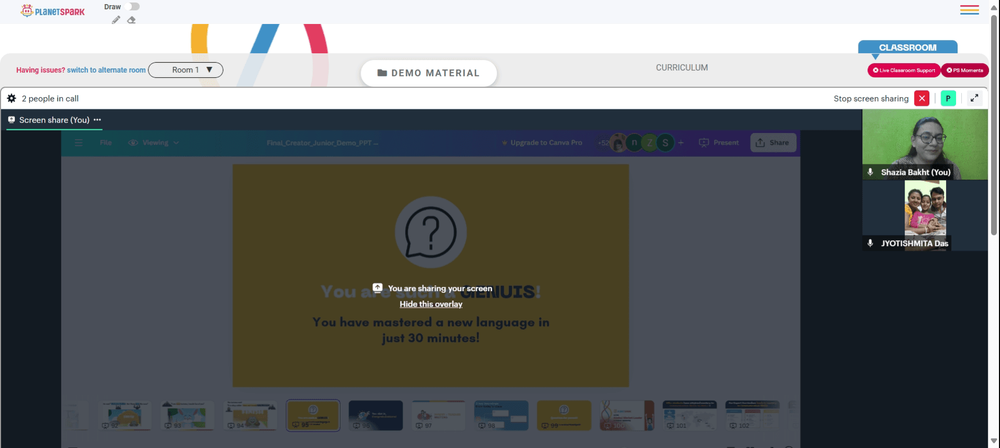
Task: Click red X to stop screen sharing
Action: (922, 98)
